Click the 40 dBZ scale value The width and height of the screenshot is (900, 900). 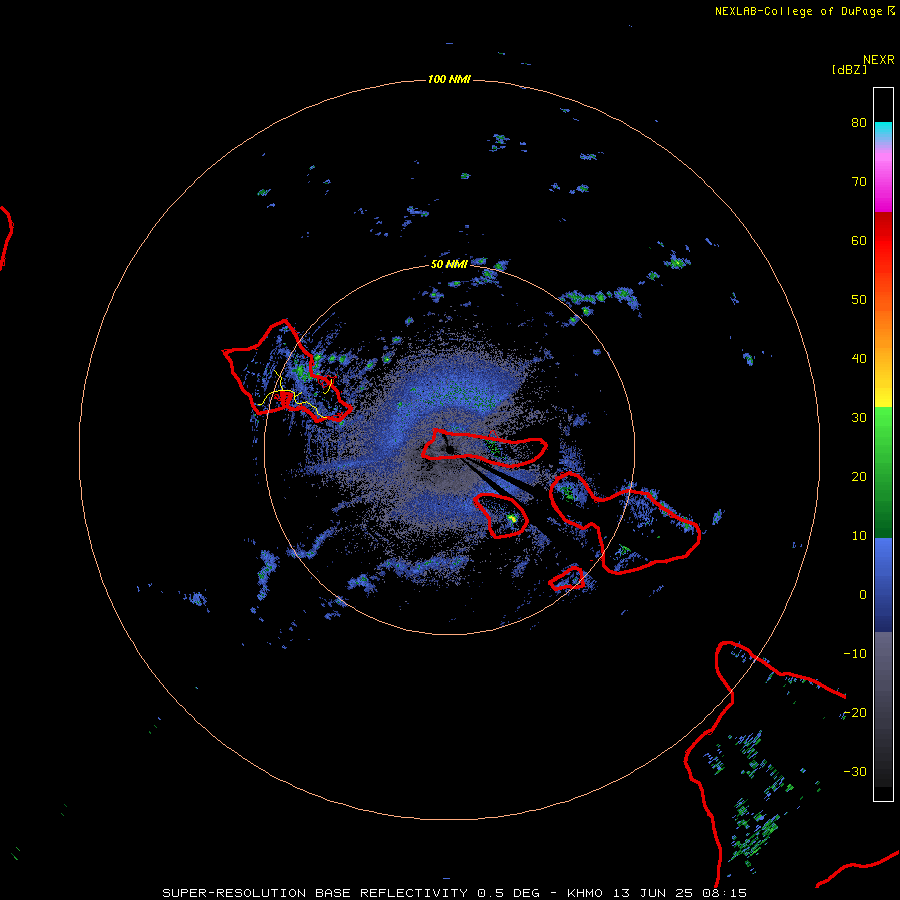[859, 359]
